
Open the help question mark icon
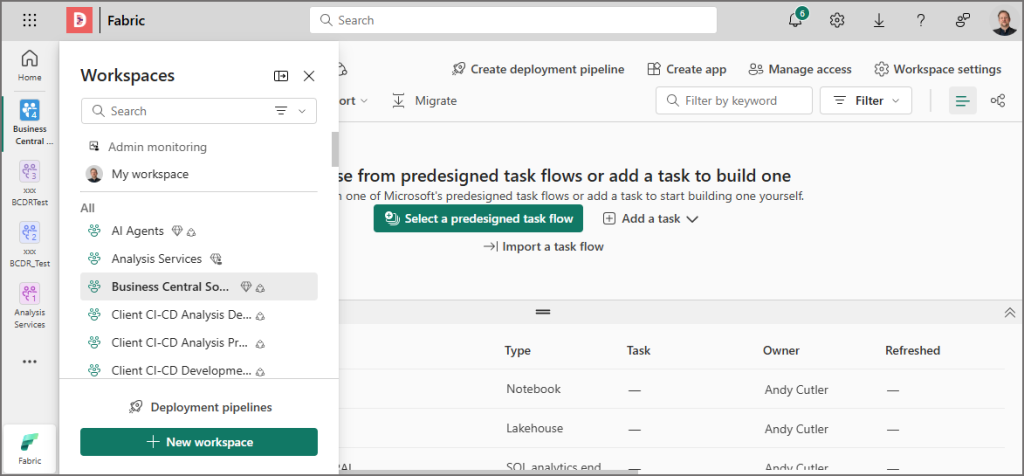pyautogui.click(x=920, y=20)
